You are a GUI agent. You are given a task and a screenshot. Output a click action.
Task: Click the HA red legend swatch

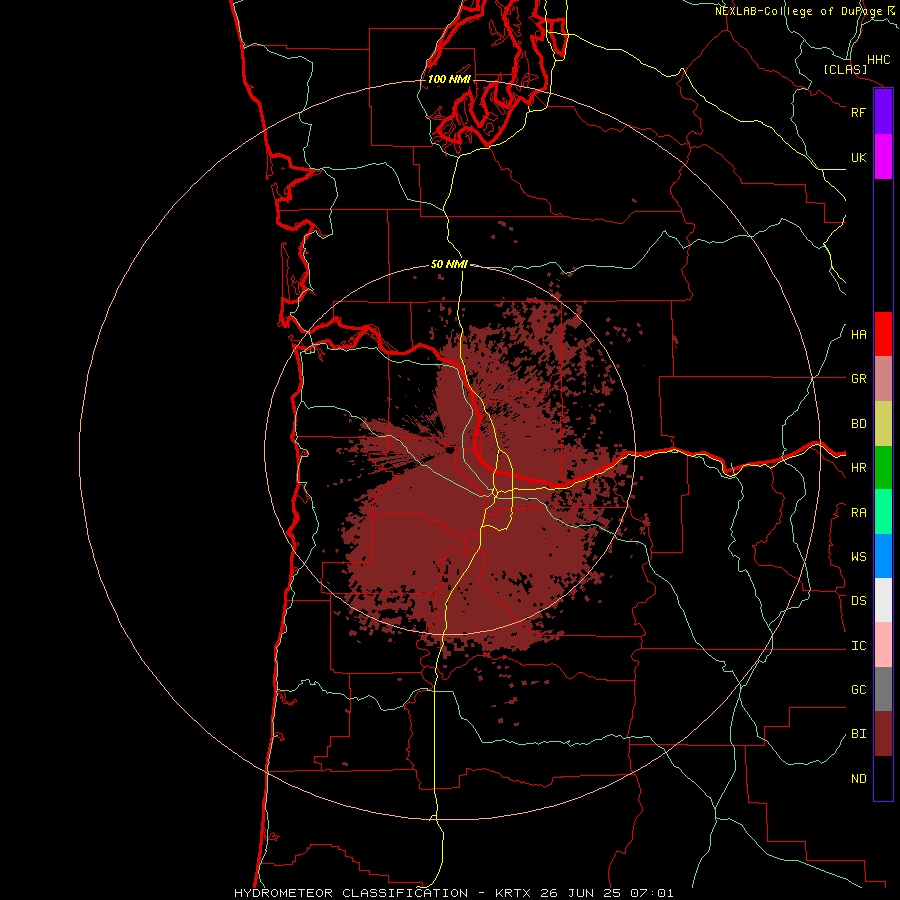coord(883,334)
